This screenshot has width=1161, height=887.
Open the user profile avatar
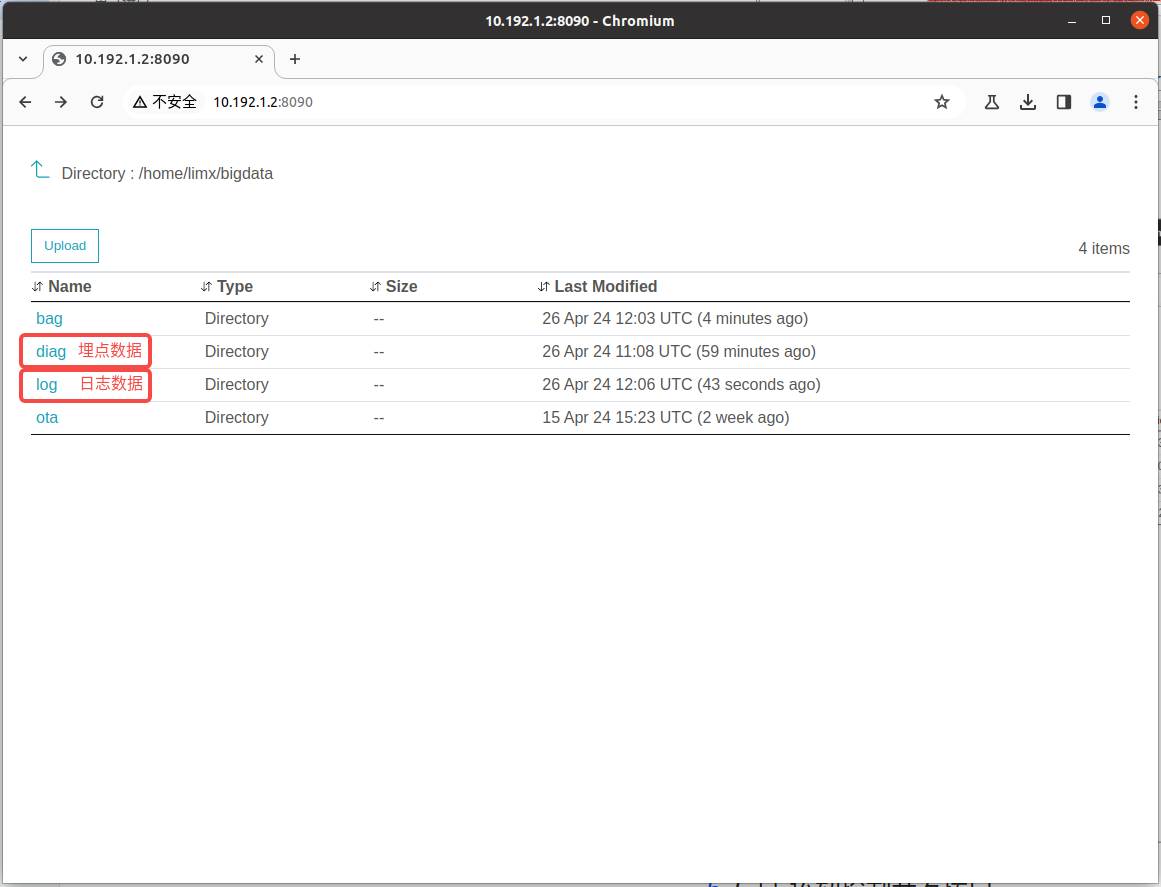coord(1100,102)
